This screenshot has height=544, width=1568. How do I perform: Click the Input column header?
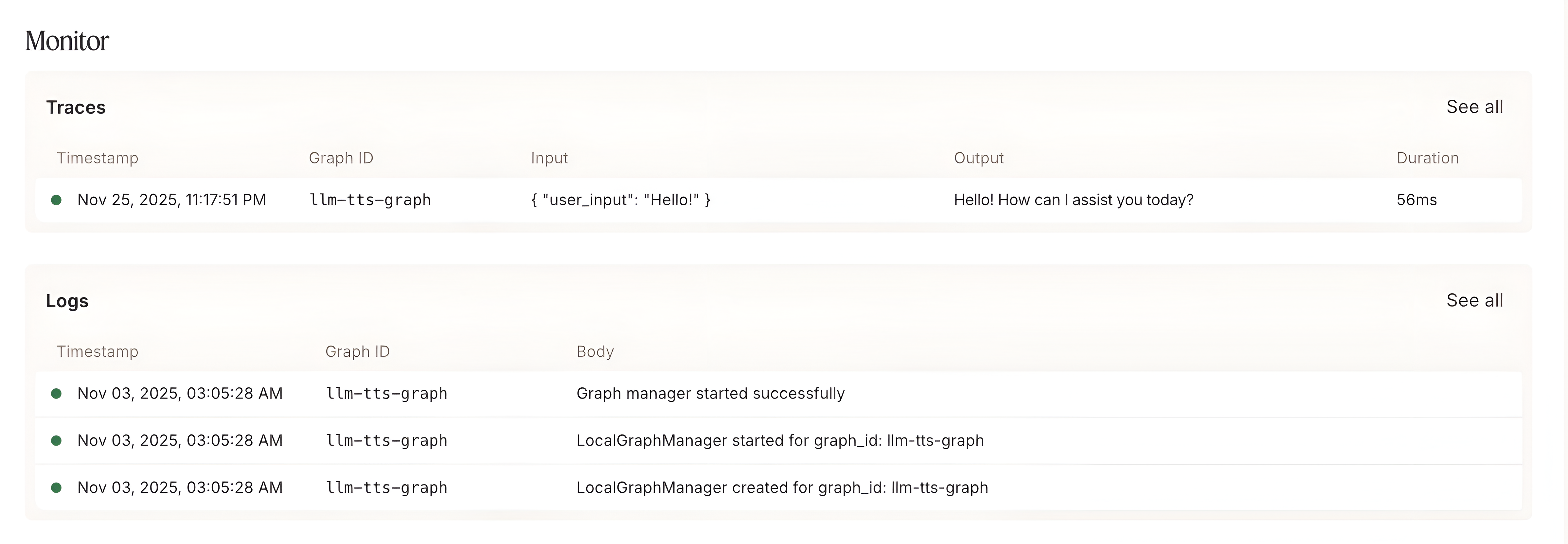tap(549, 158)
